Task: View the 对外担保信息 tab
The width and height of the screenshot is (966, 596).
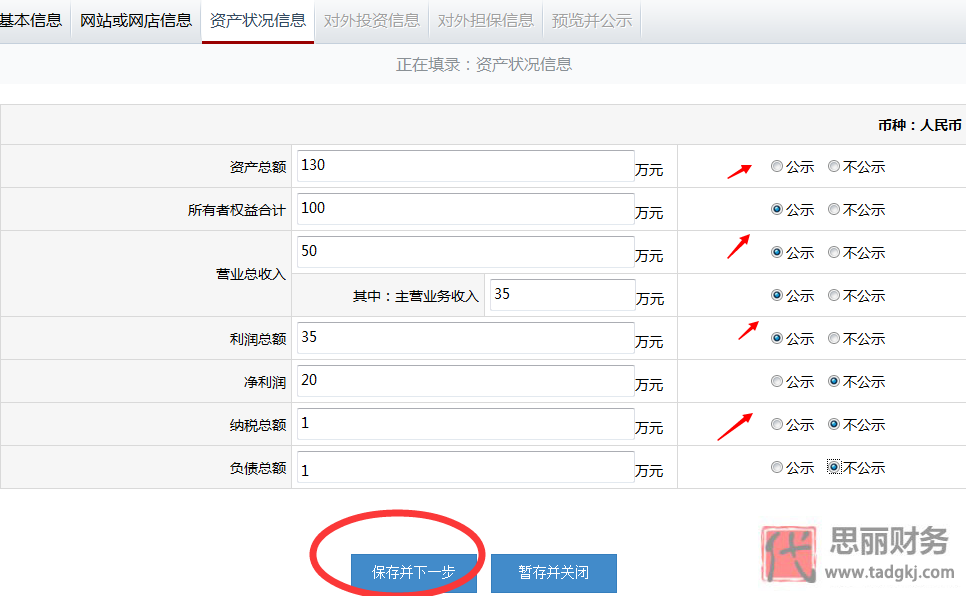Action: click(x=486, y=19)
